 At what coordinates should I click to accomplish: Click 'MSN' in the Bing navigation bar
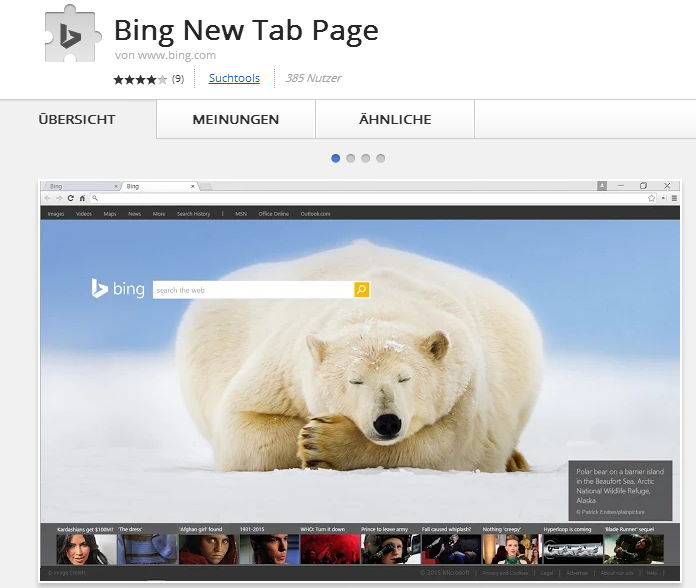click(x=241, y=214)
